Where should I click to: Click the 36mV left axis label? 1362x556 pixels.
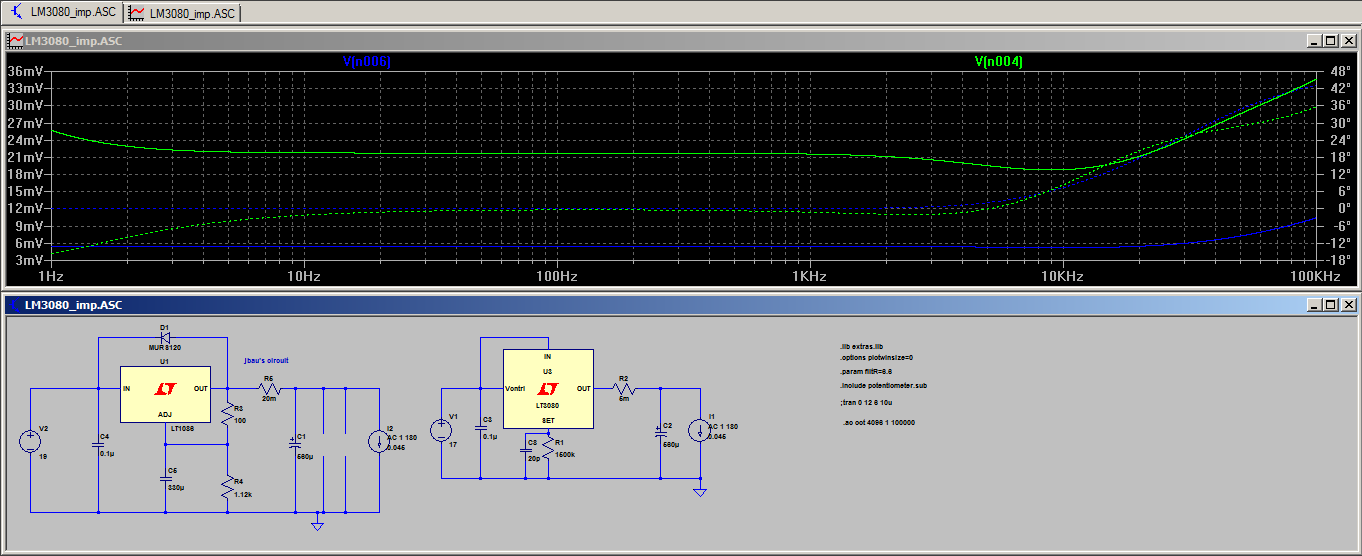pos(25,71)
